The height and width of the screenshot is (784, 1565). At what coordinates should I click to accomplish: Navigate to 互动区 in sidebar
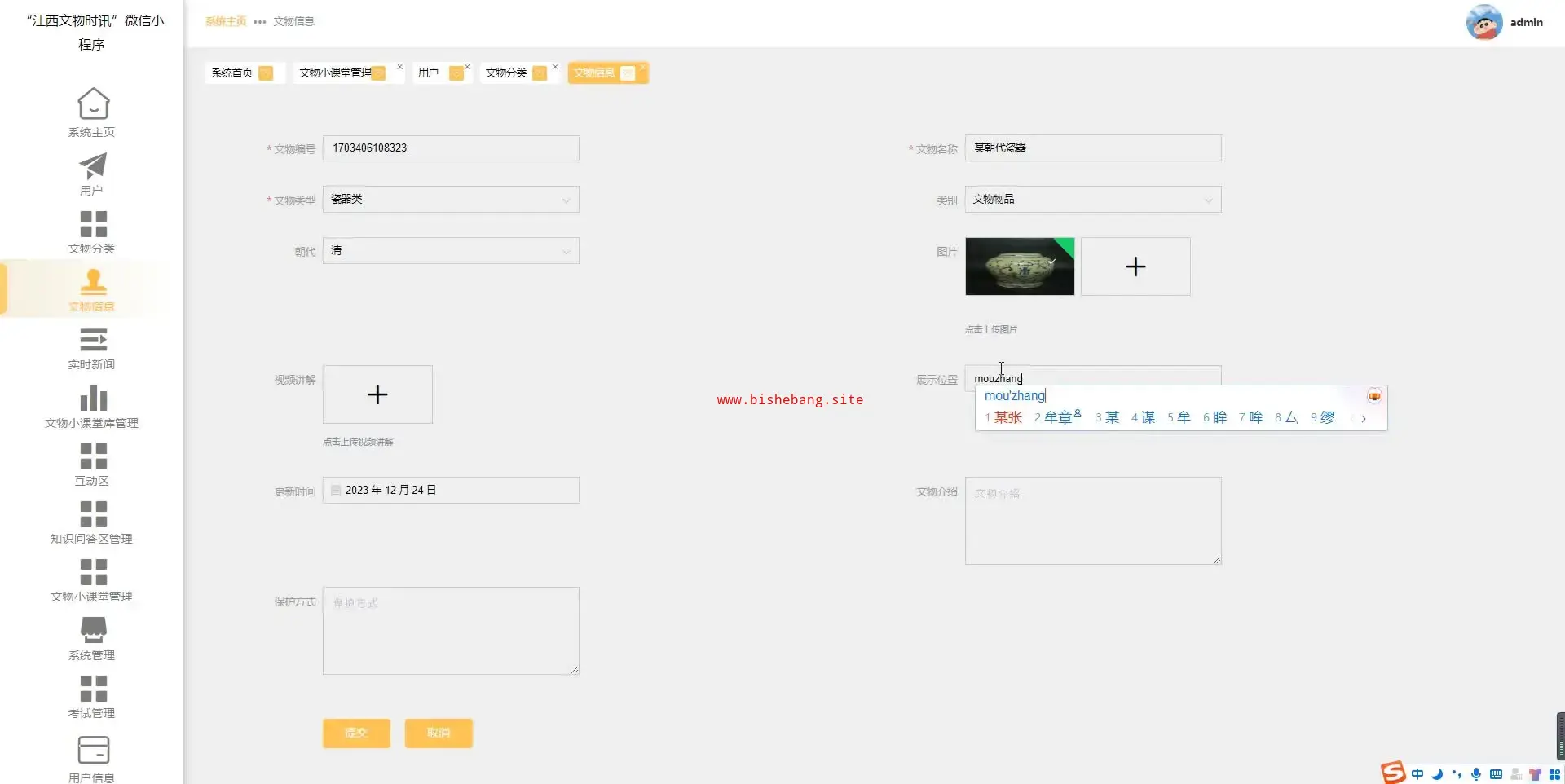92,465
